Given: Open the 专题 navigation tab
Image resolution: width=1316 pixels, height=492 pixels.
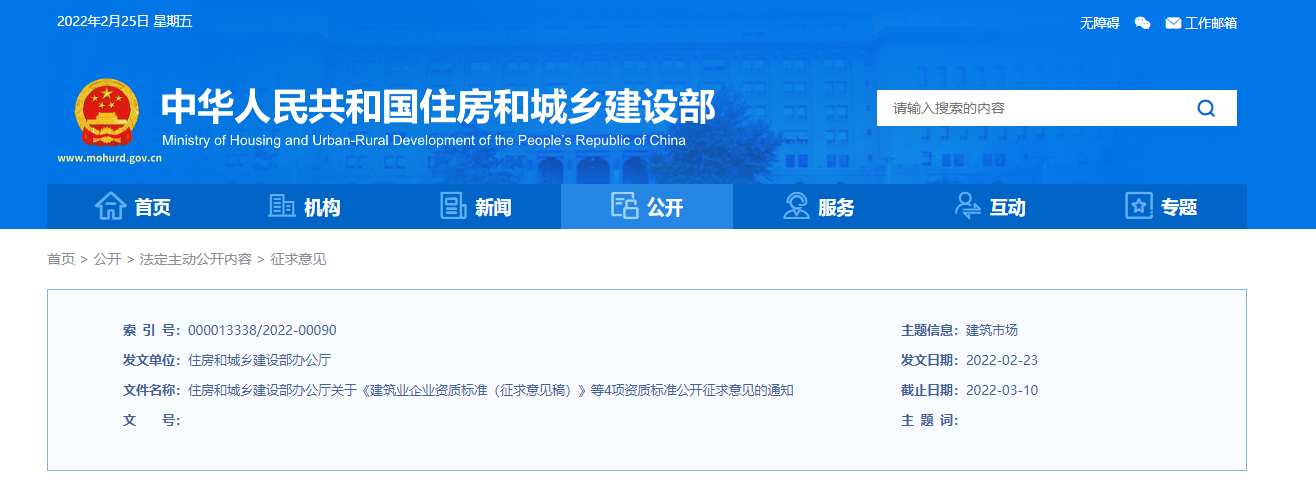Looking at the screenshot, I should 1161,206.
